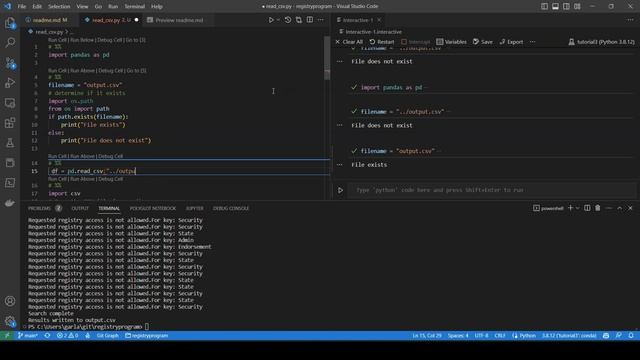Open the Polyglot Notebook panel tab
640x360 pixels.
[153, 208]
